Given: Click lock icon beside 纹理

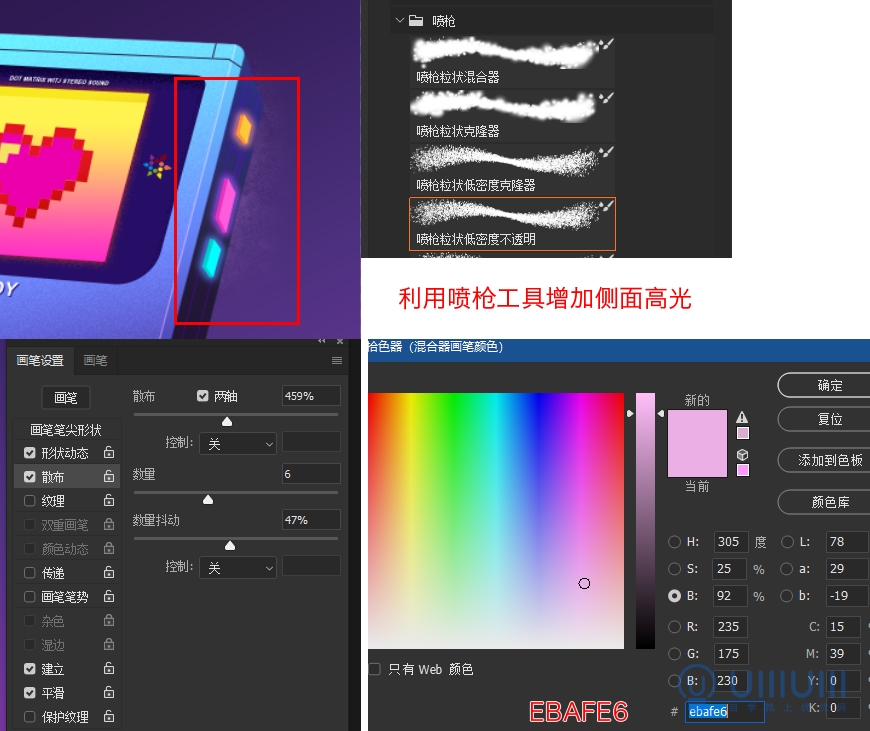Looking at the screenshot, I should click(x=109, y=500).
